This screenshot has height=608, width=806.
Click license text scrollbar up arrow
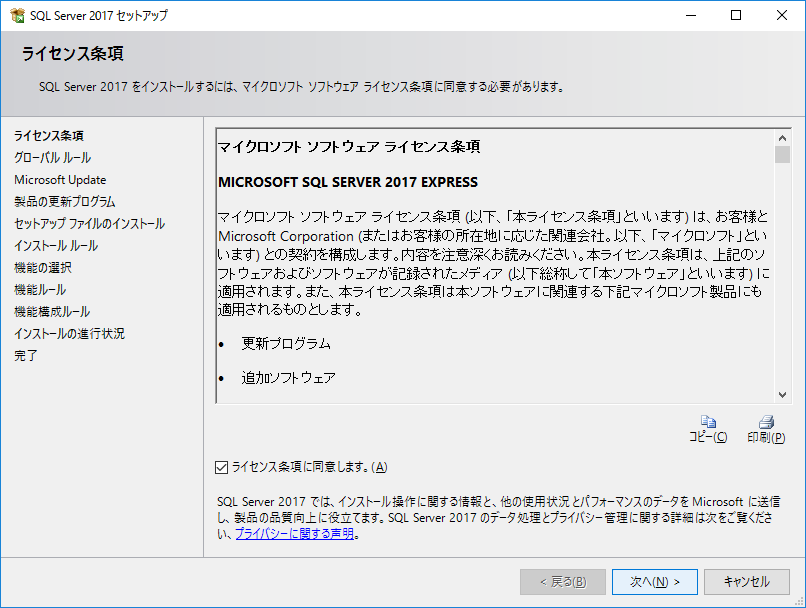pos(782,138)
